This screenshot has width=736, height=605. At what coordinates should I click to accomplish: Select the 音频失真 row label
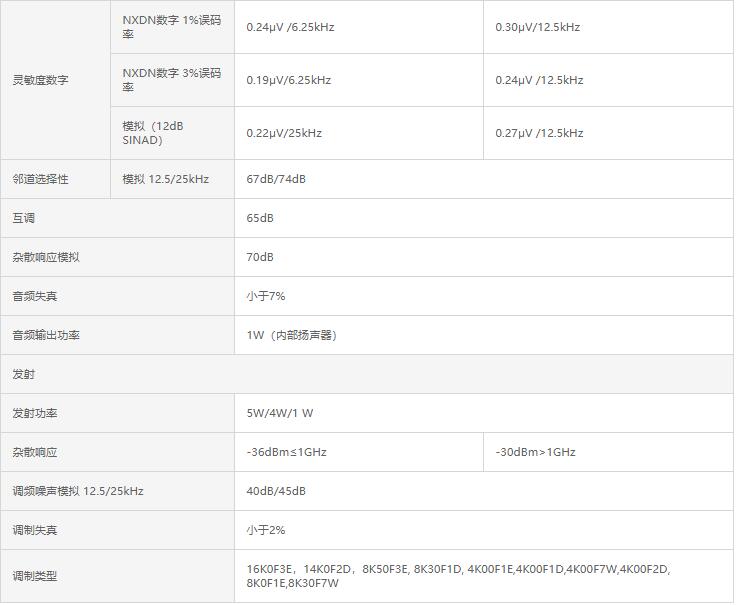click(34, 296)
